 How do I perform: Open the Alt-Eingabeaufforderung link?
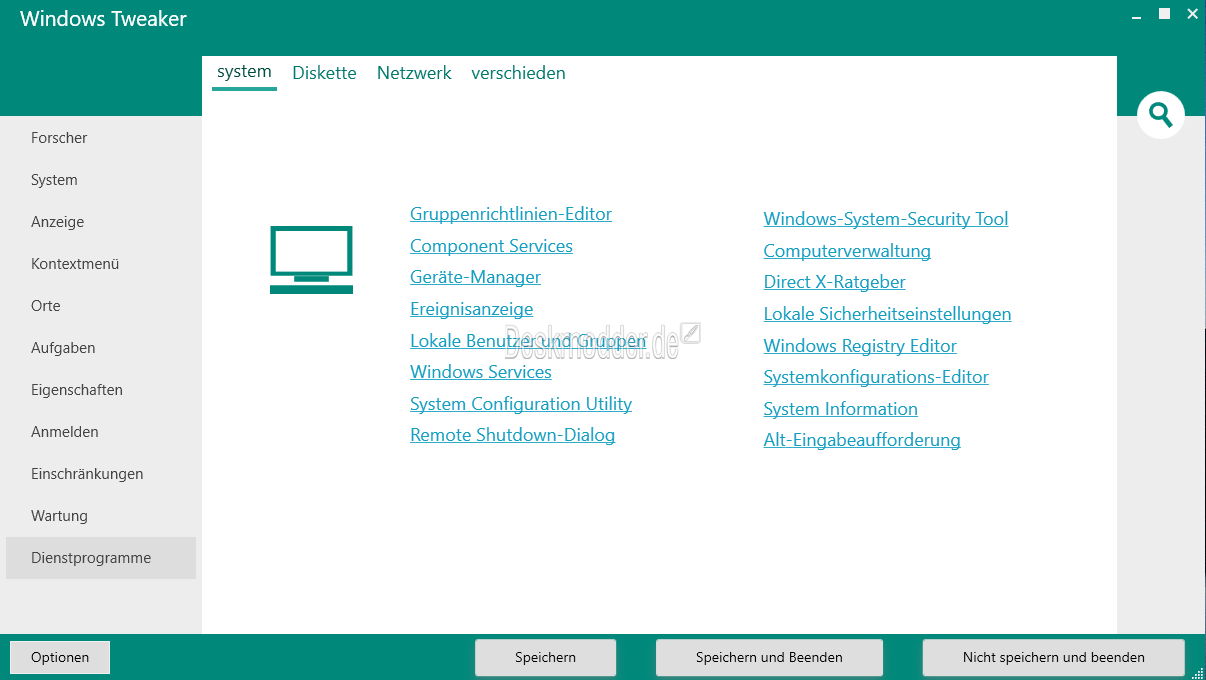(x=862, y=440)
